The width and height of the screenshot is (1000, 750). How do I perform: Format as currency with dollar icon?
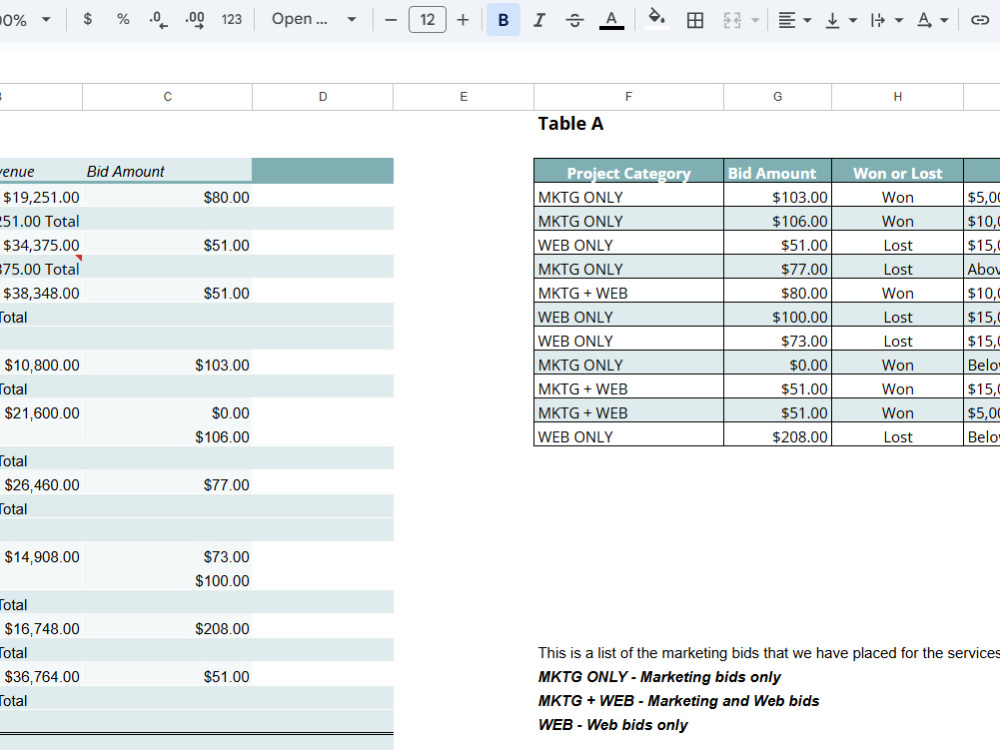(87, 19)
